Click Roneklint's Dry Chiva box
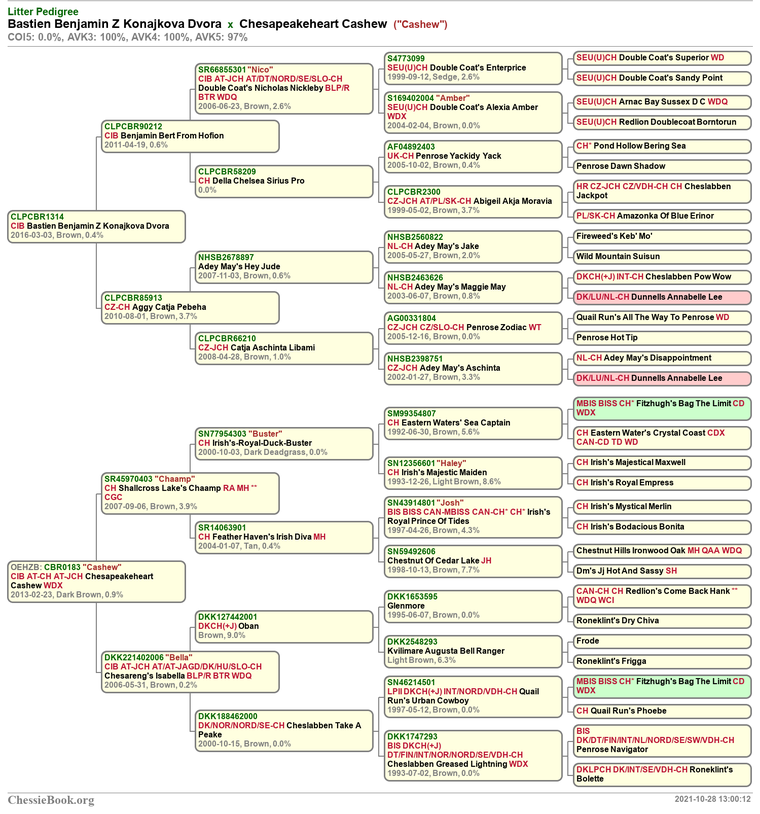The image size is (760, 814). [662, 621]
